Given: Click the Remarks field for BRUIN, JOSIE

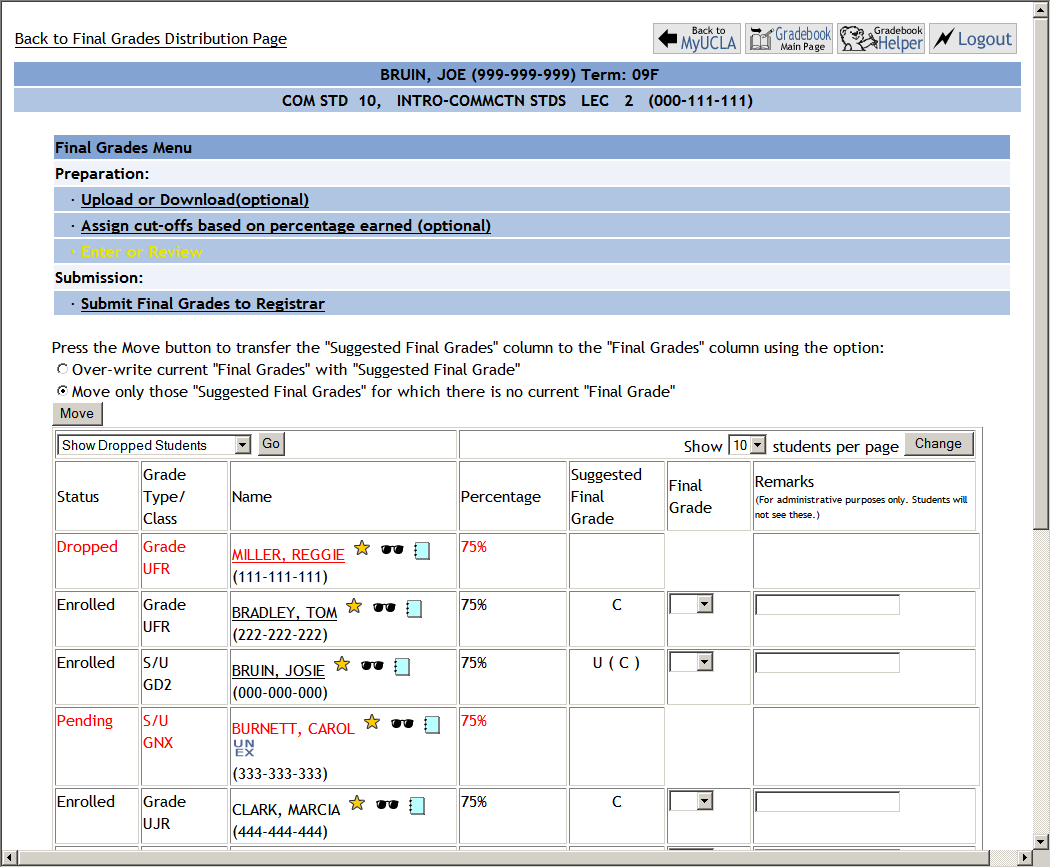Looking at the screenshot, I should 827,663.
